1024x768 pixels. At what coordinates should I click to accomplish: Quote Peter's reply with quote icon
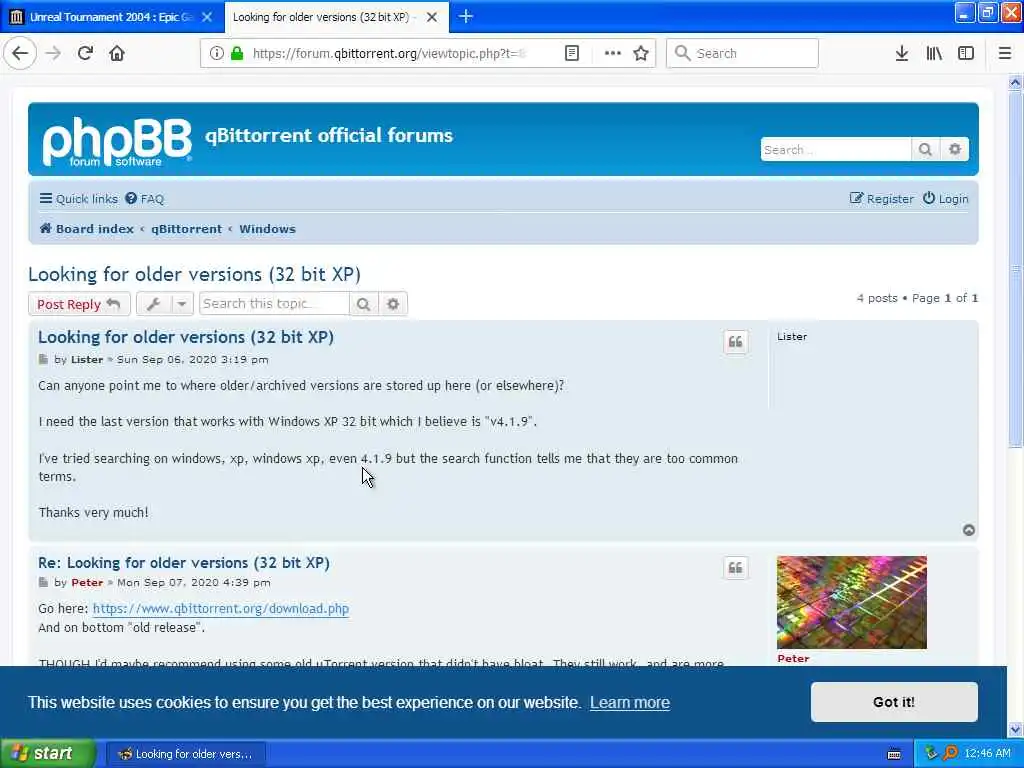[735, 568]
